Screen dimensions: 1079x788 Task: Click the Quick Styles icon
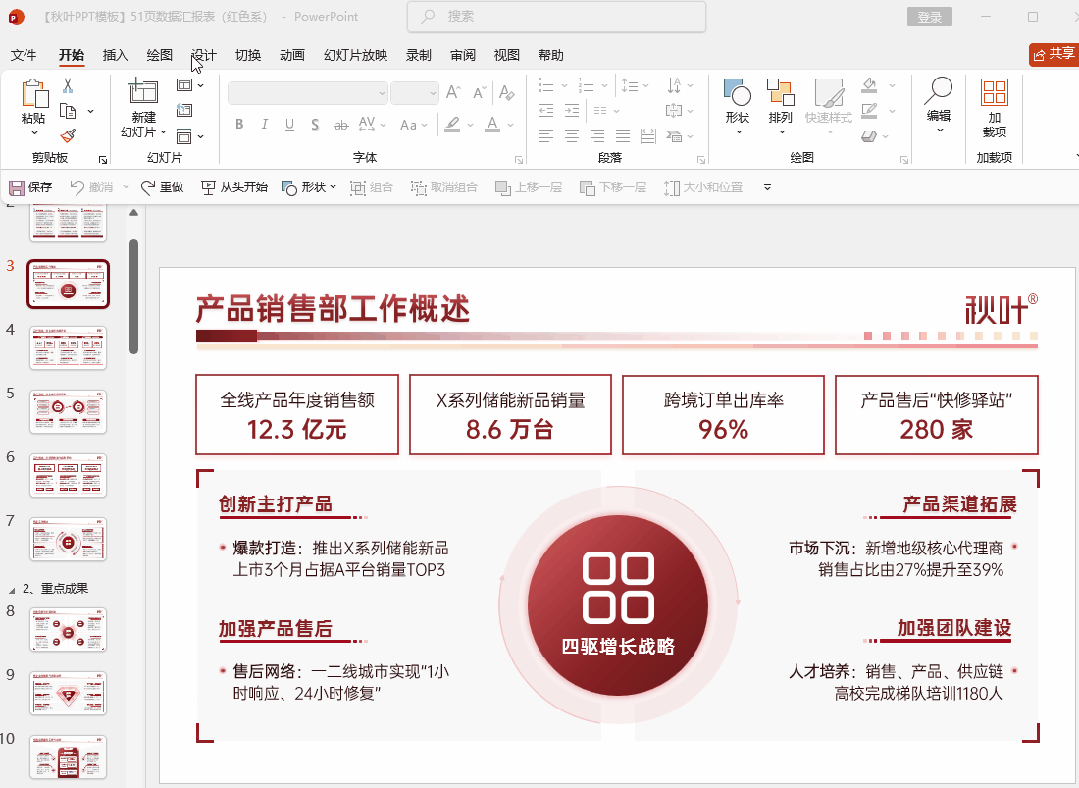829,92
